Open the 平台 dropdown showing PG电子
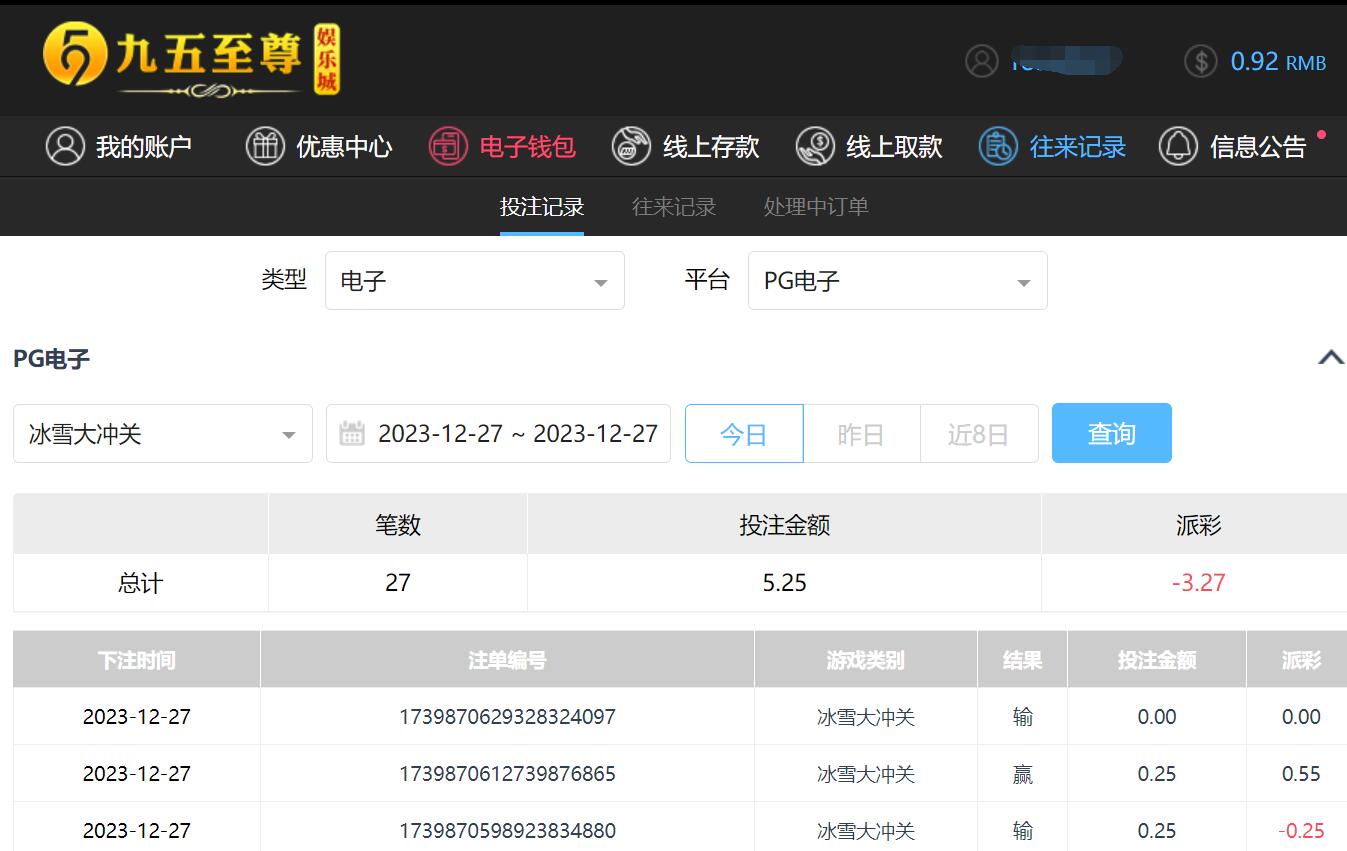1347x851 pixels. coord(897,281)
